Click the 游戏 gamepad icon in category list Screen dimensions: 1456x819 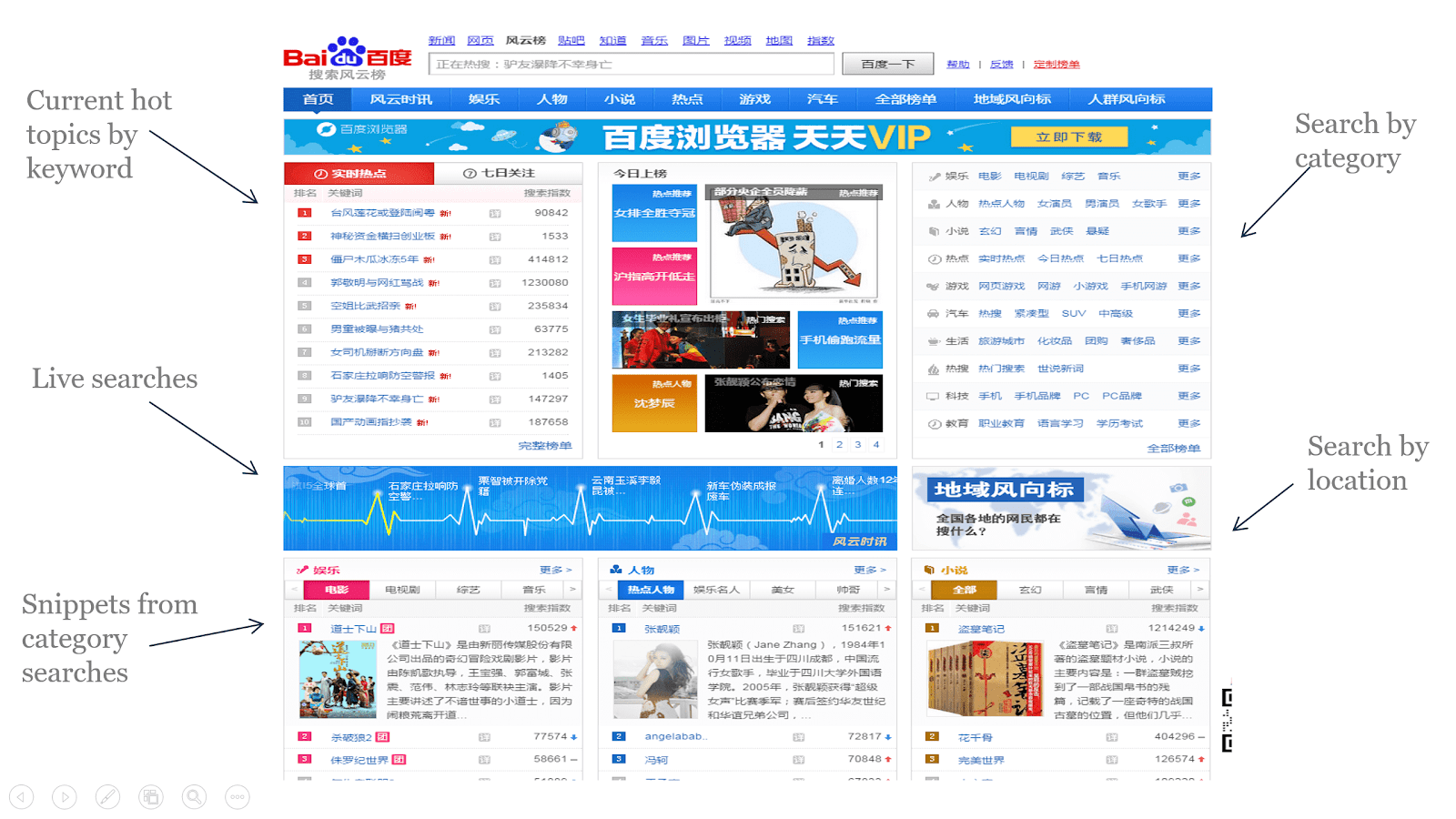coord(934,286)
